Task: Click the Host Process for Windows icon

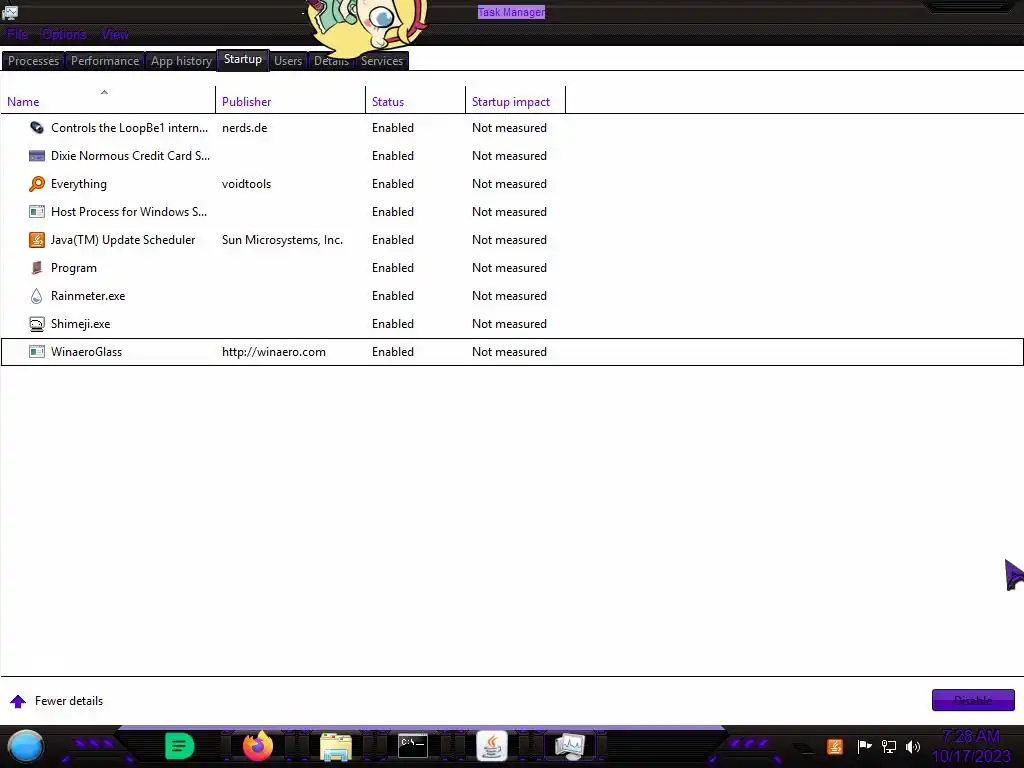Action: click(x=37, y=212)
